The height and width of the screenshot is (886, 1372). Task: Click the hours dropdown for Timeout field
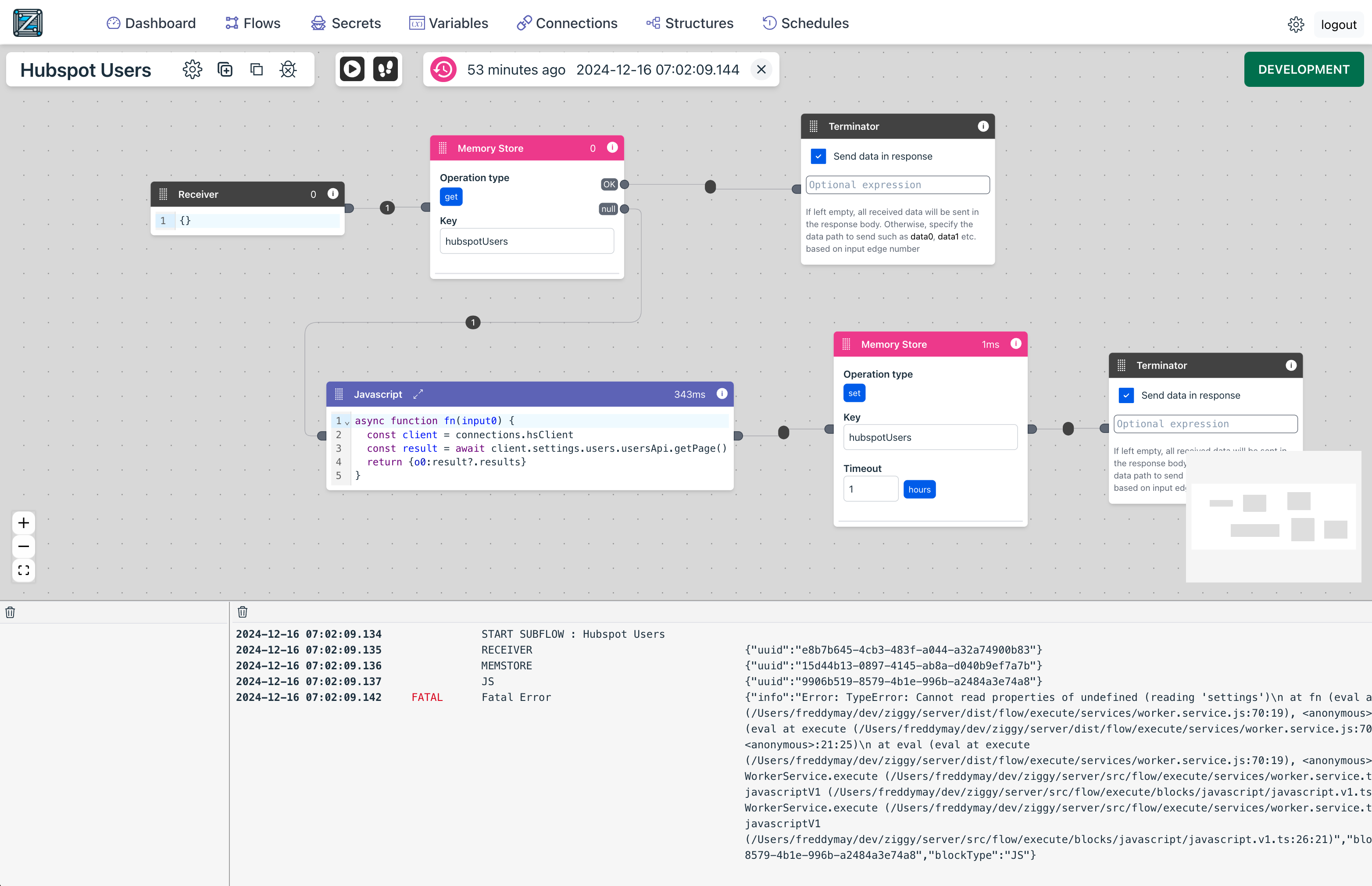tap(918, 489)
